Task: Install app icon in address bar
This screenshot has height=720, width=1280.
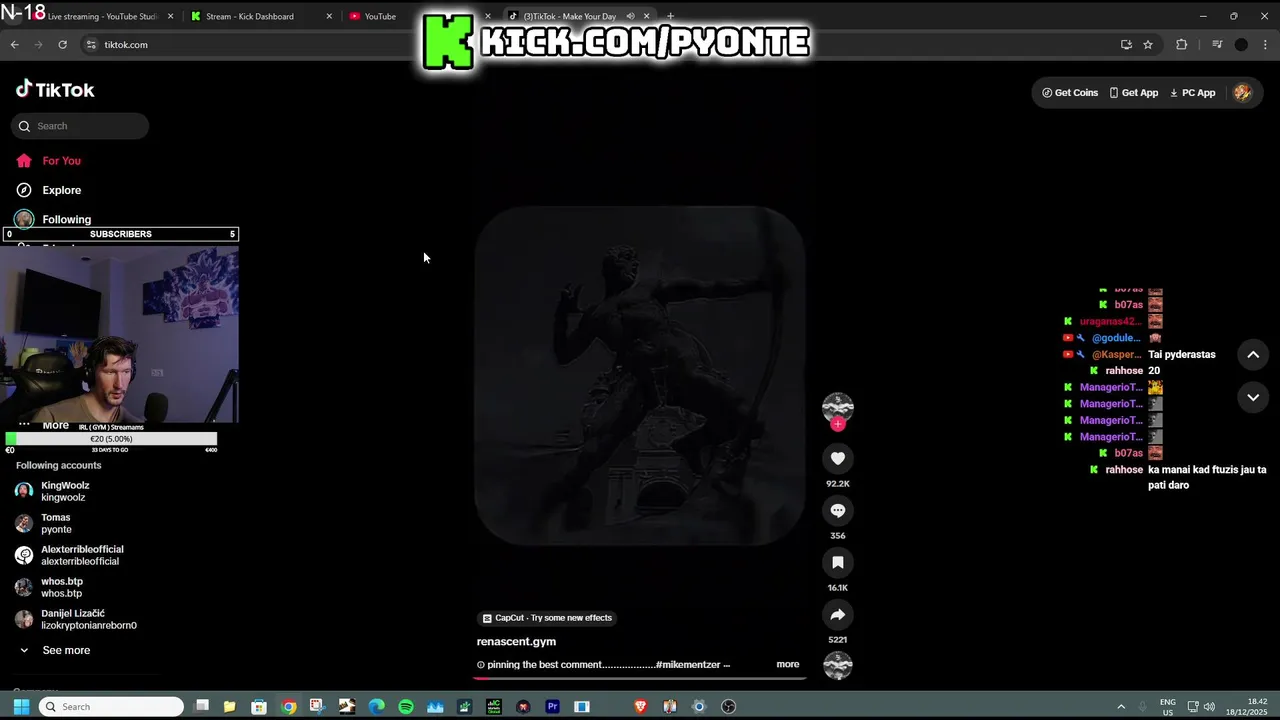Action: click(x=1126, y=45)
